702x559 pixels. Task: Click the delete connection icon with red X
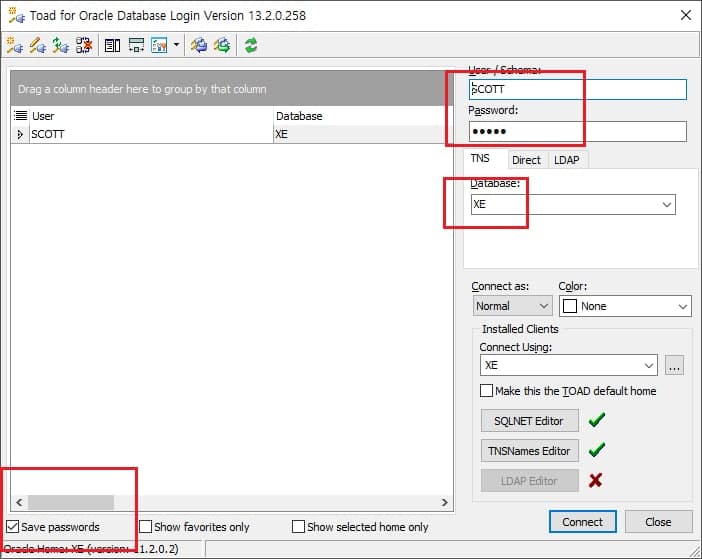[84, 45]
